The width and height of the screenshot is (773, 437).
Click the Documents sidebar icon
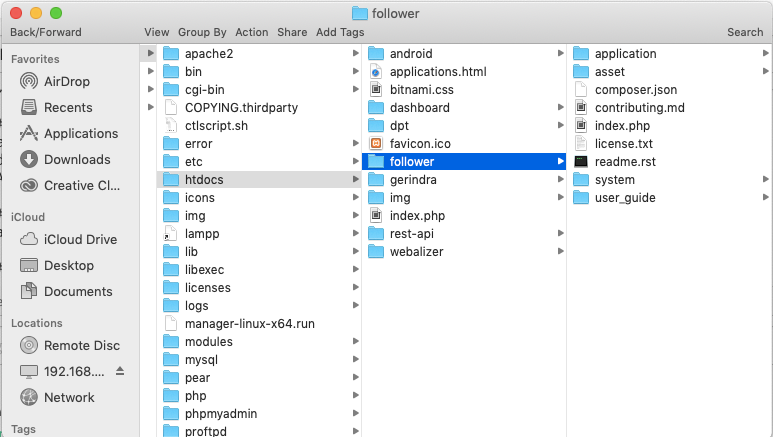pyautogui.click(x=29, y=291)
